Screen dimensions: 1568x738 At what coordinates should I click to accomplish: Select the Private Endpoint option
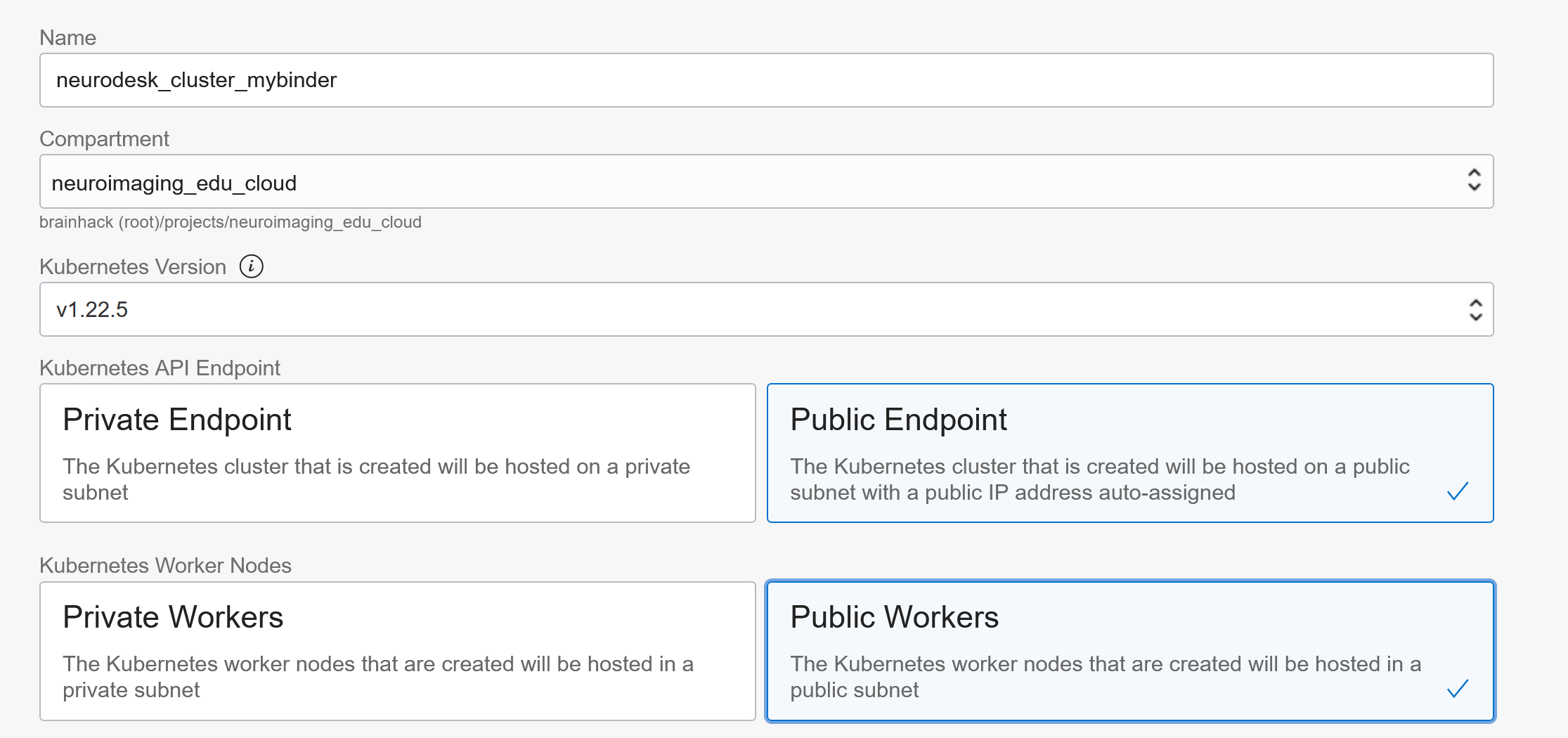pos(398,453)
